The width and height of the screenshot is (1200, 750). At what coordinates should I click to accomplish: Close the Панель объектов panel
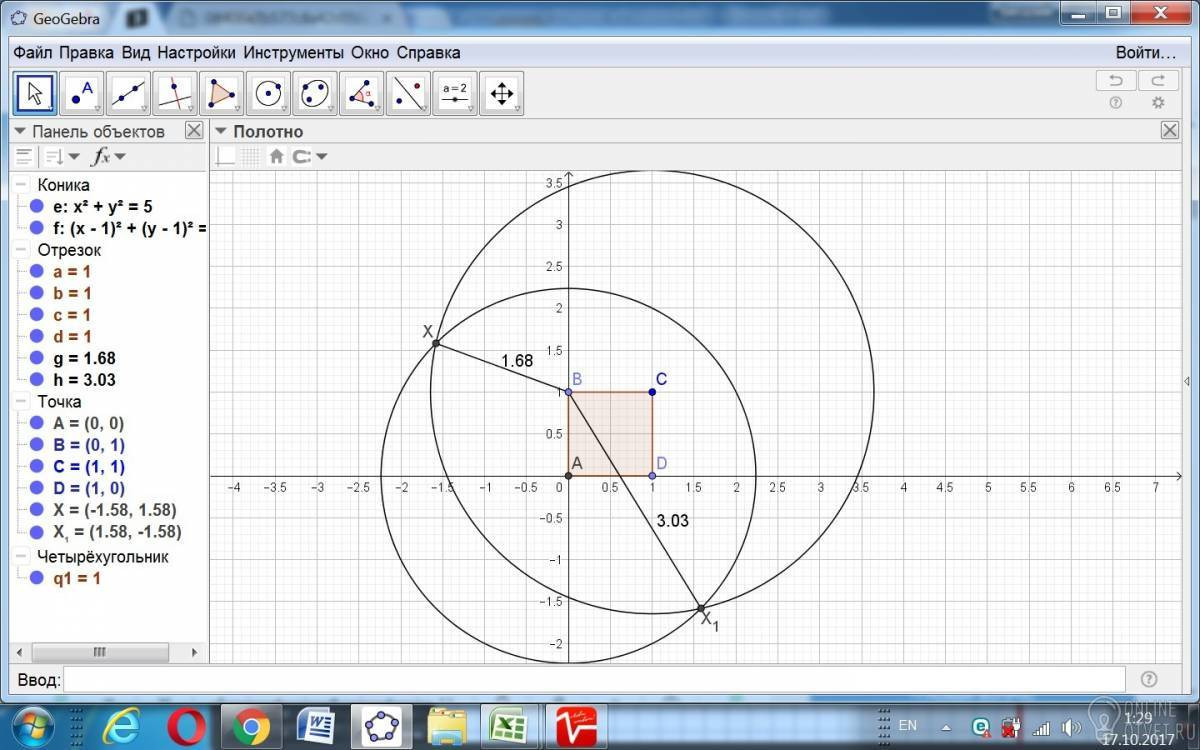[194, 131]
